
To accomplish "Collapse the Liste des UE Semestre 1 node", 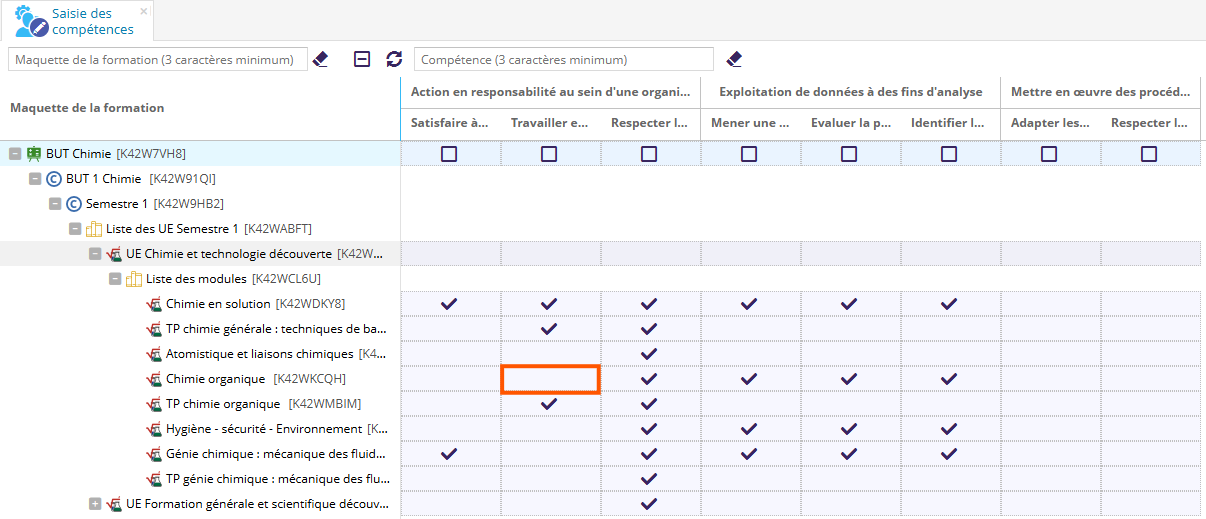I will [75, 229].
